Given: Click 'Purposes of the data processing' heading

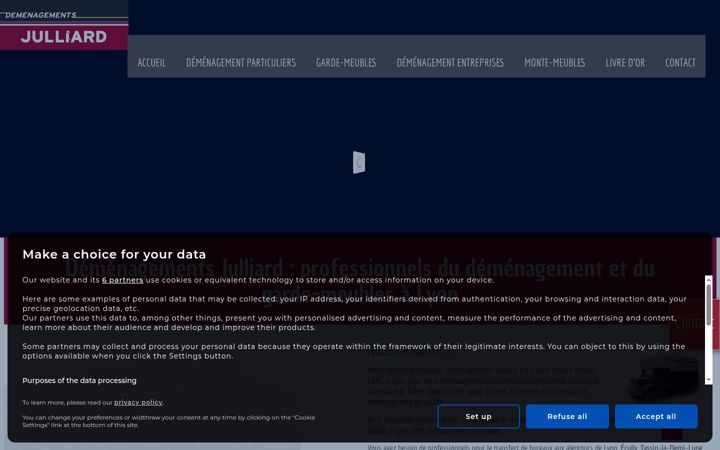Looking at the screenshot, I should pyautogui.click(x=79, y=381).
